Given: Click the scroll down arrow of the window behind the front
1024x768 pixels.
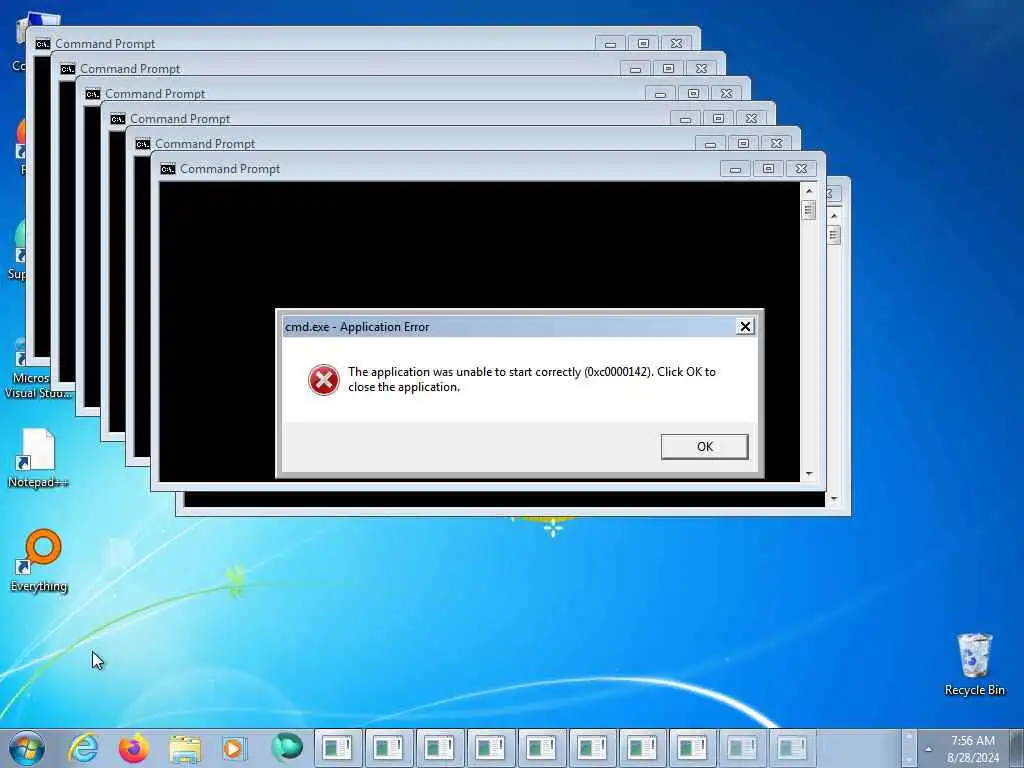Looking at the screenshot, I should [834, 500].
